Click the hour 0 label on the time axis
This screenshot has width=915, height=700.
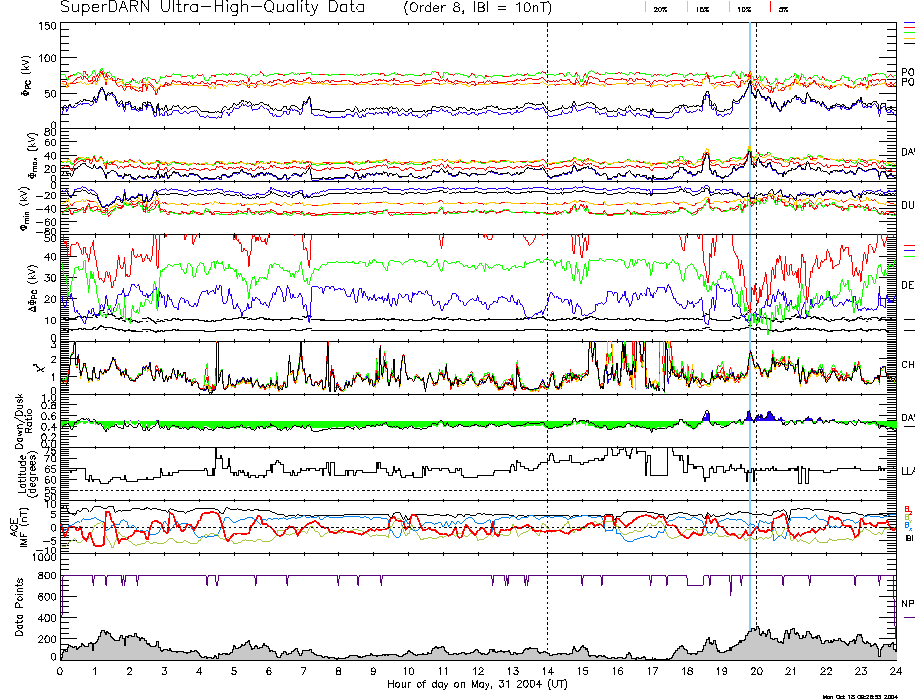(60, 671)
